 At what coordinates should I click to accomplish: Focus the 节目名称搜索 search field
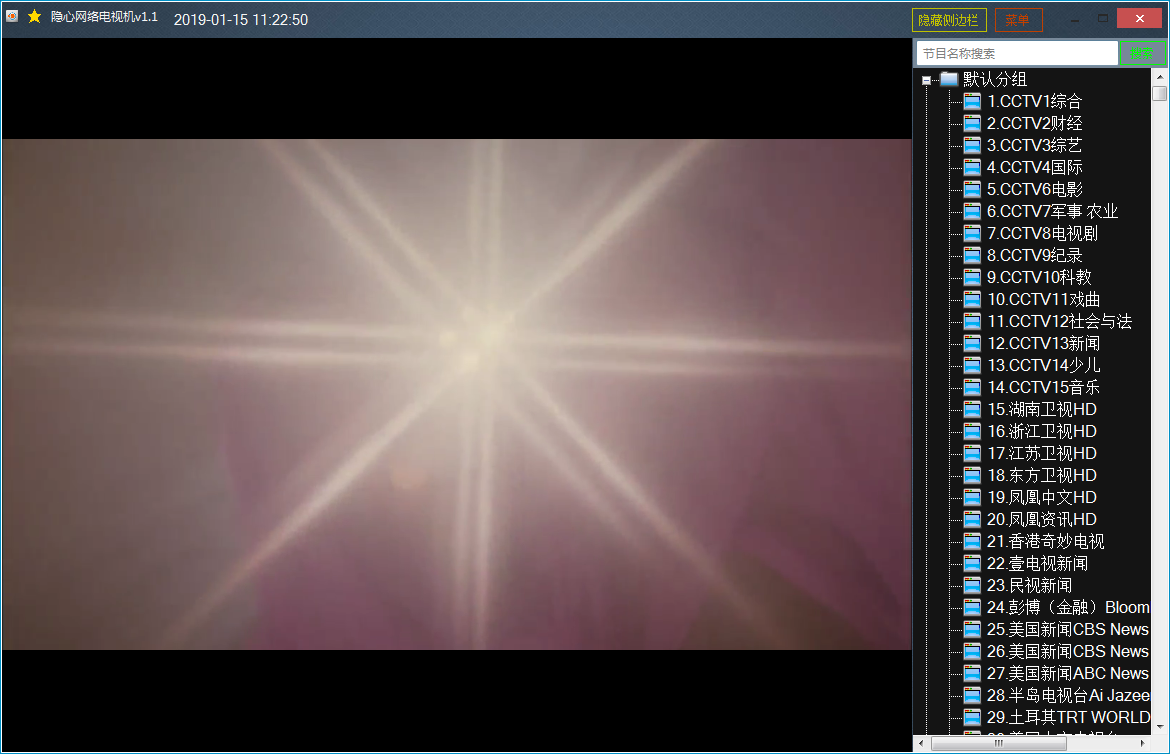(x=1016, y=53)
